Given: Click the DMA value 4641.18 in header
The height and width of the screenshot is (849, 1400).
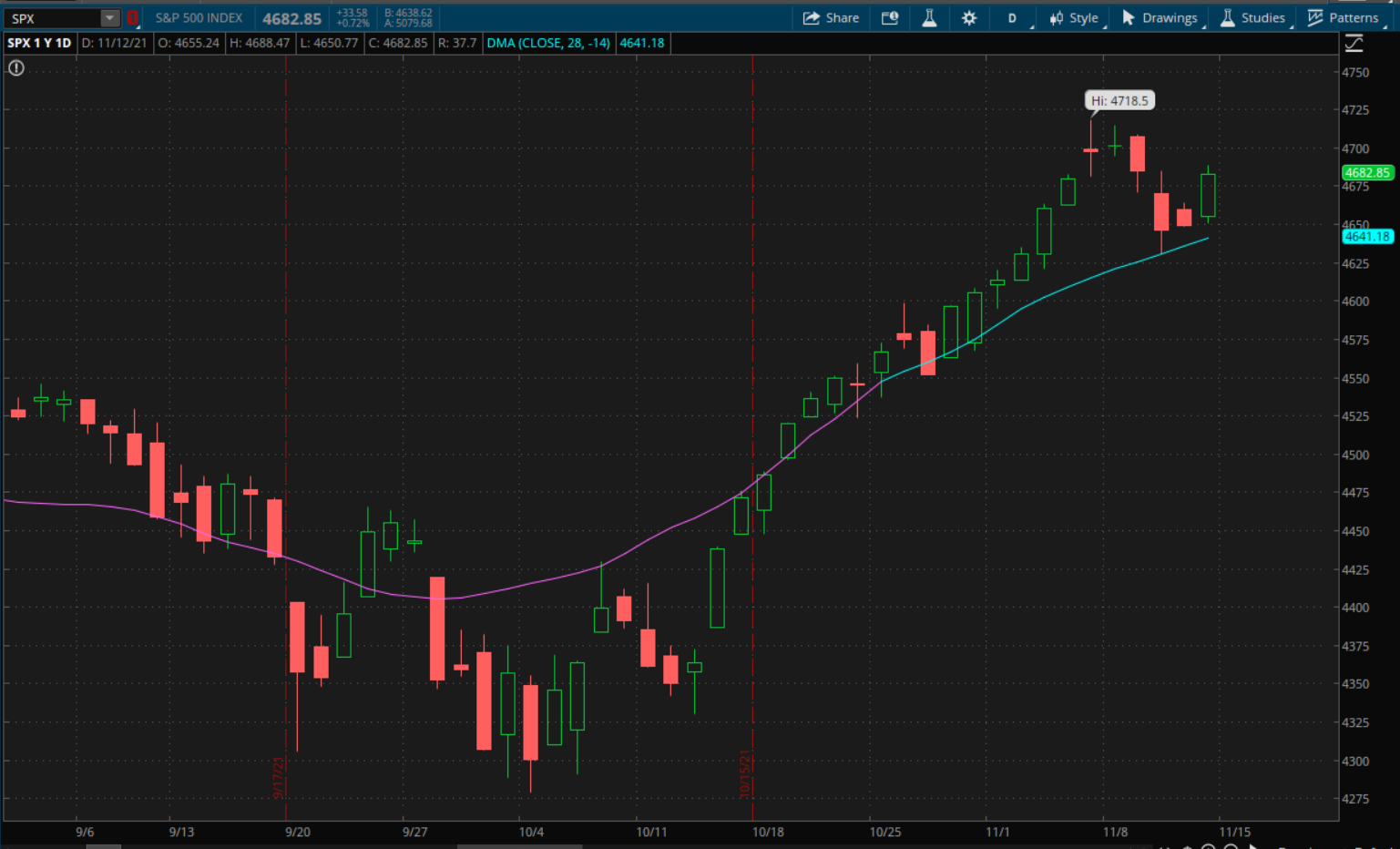Looking at the screenshot, I should click(642, 43).
